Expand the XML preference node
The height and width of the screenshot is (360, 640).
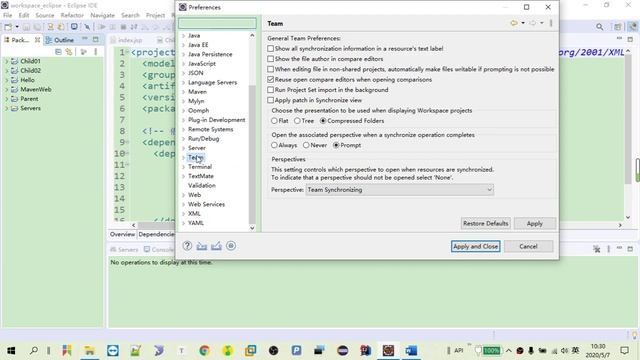point(183,214)
